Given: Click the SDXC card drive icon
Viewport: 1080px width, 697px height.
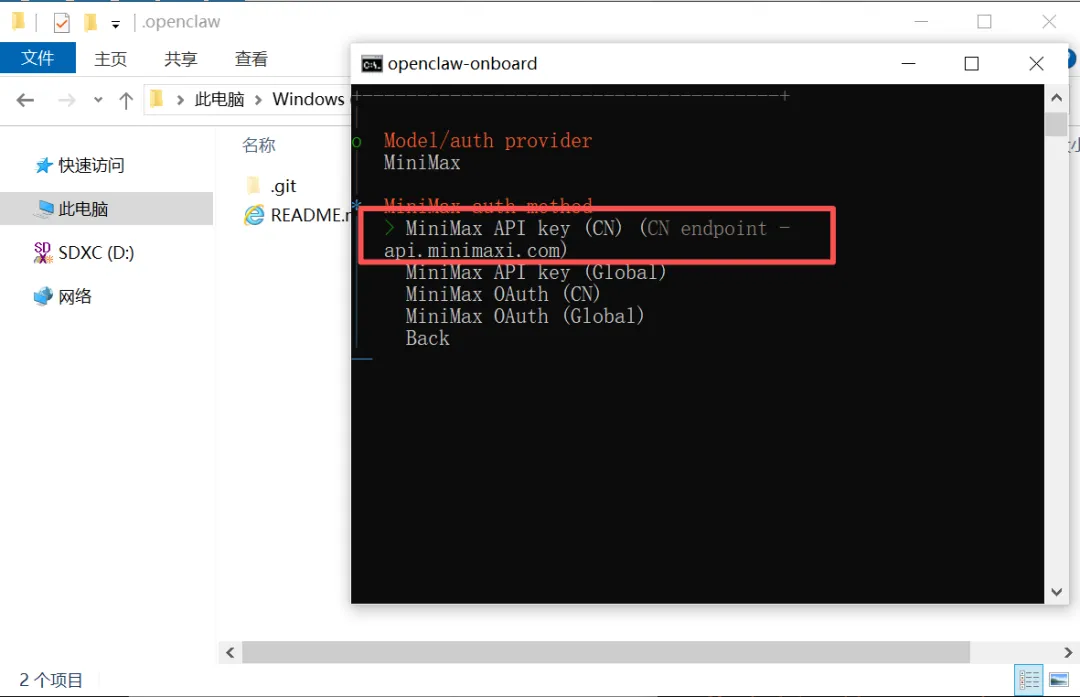Looking at the screenshot, I should pyautogui.click(x=43, y=253).
